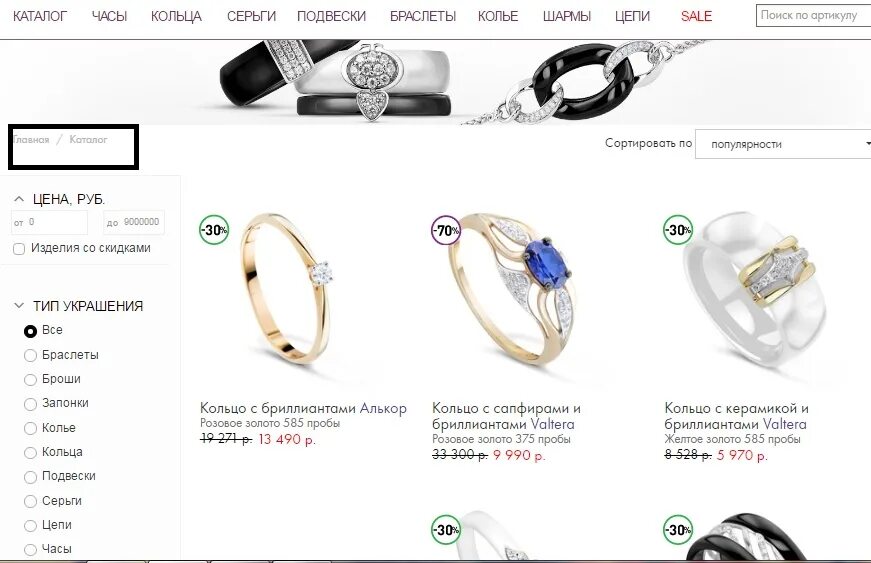
Task: Open the Сортировать по популярности dropdown
Action: (x=783, y=144)
